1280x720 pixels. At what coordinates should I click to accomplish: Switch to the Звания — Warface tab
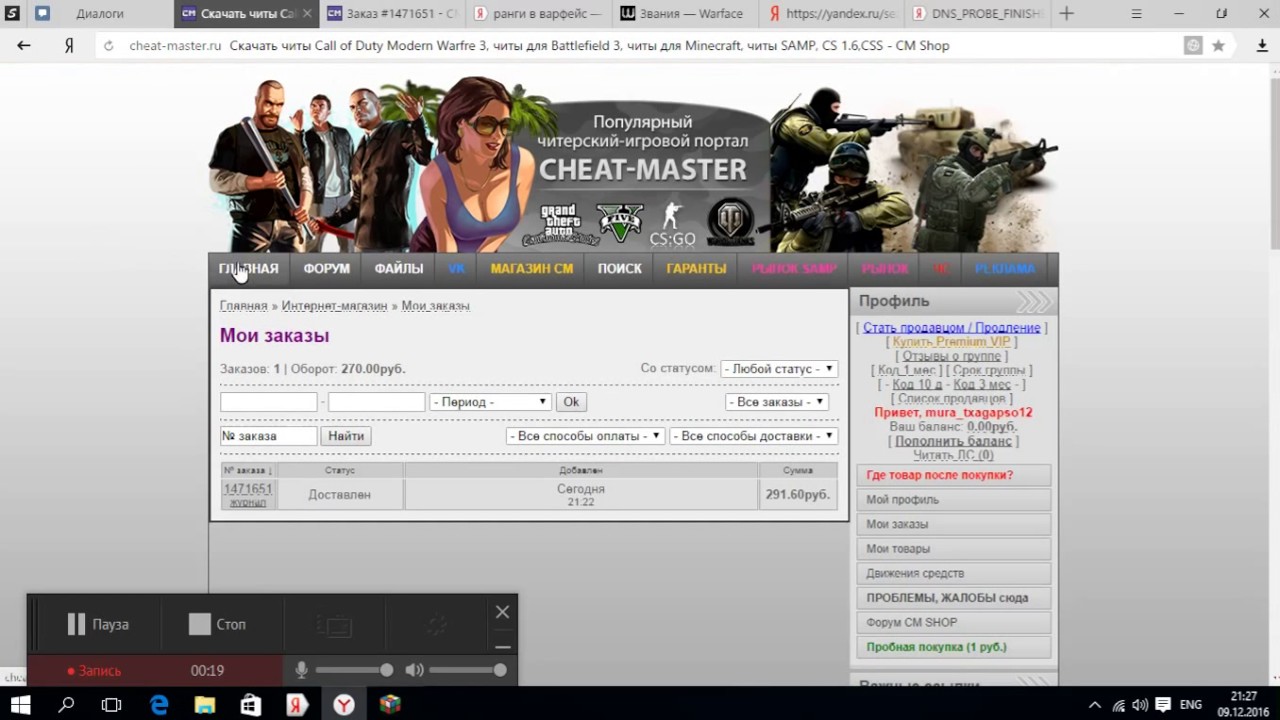tap(684, 13)
